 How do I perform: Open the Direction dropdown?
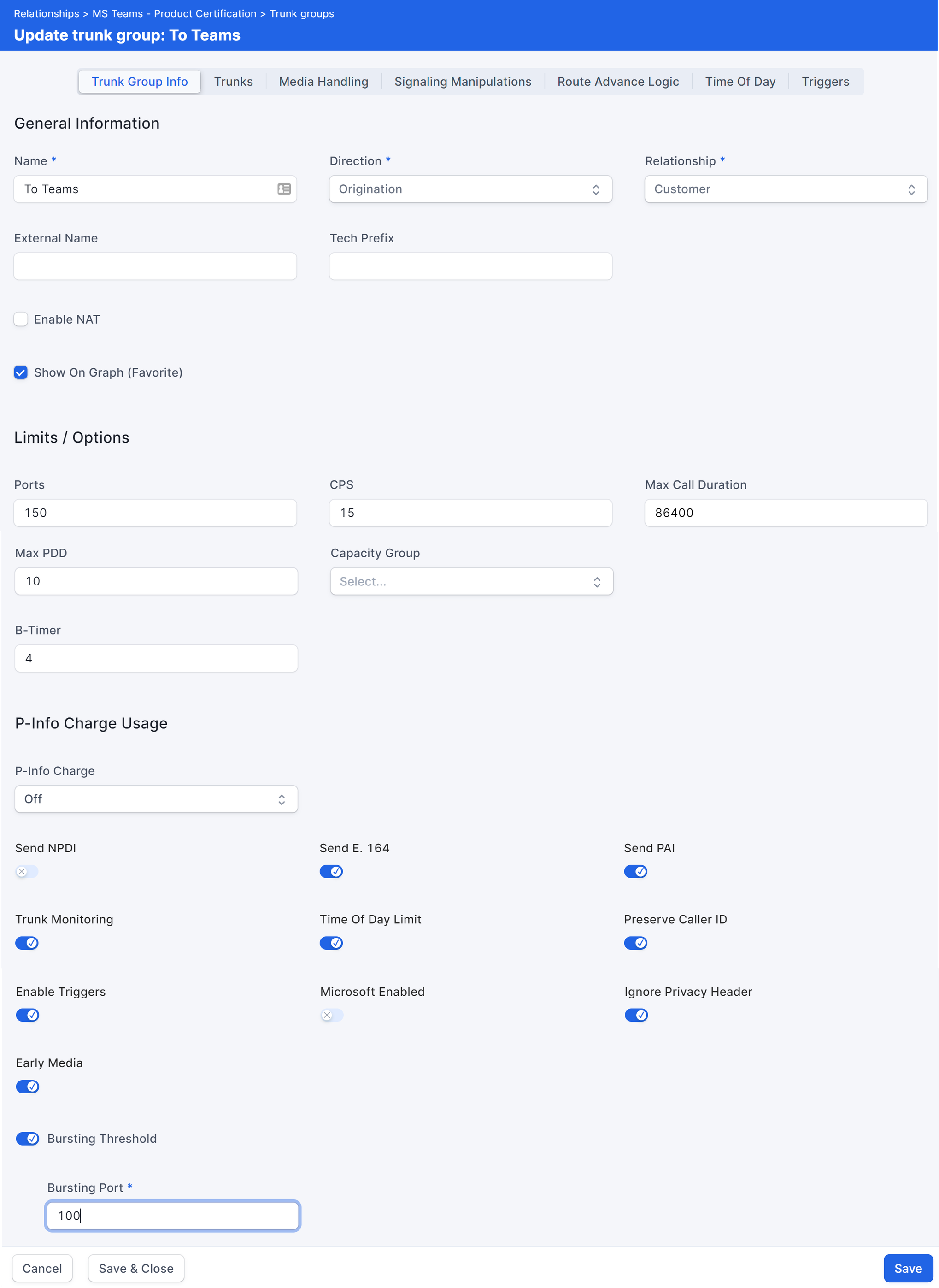point(470,189)
